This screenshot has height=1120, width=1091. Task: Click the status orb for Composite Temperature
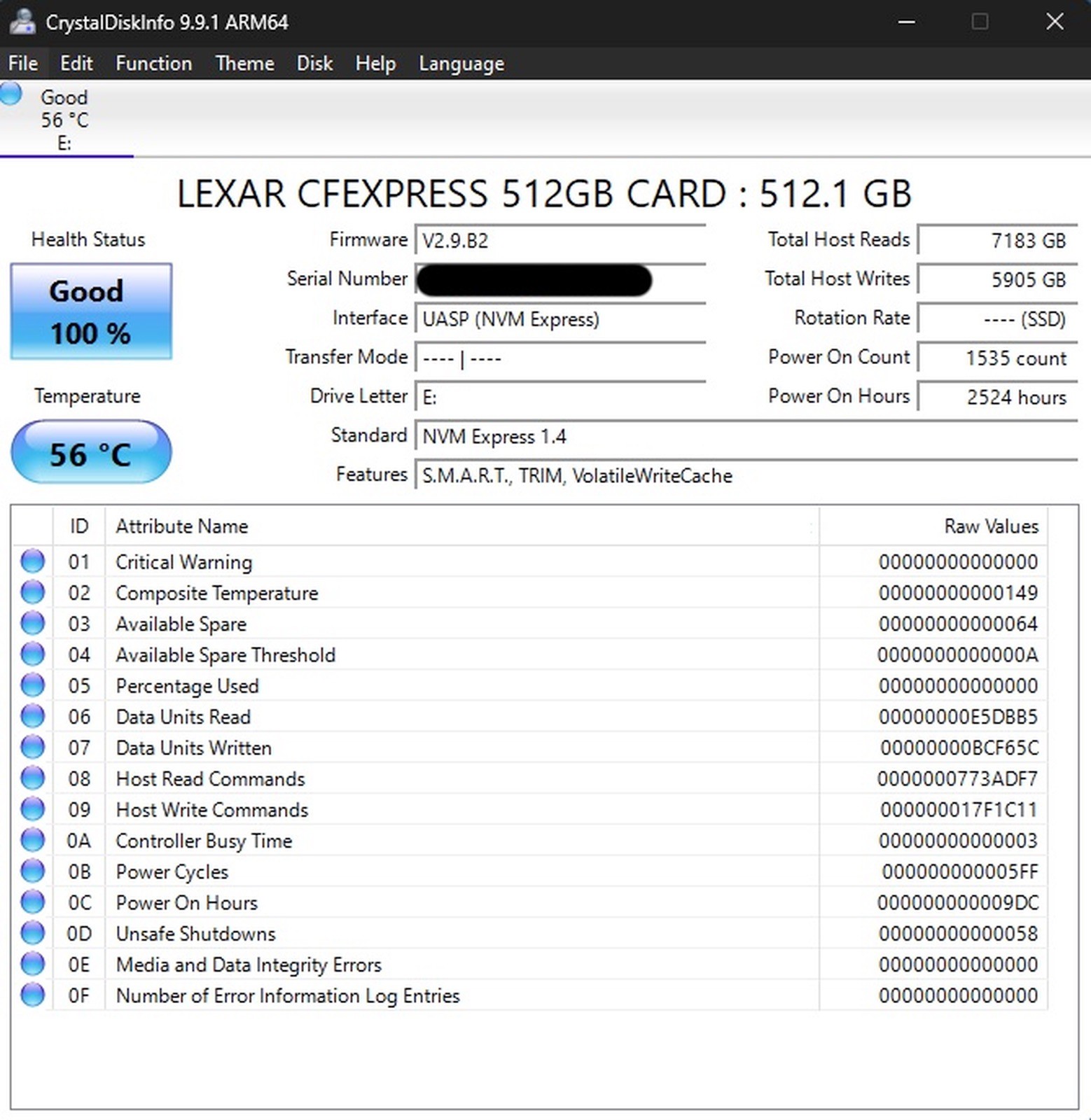(32, 592)
